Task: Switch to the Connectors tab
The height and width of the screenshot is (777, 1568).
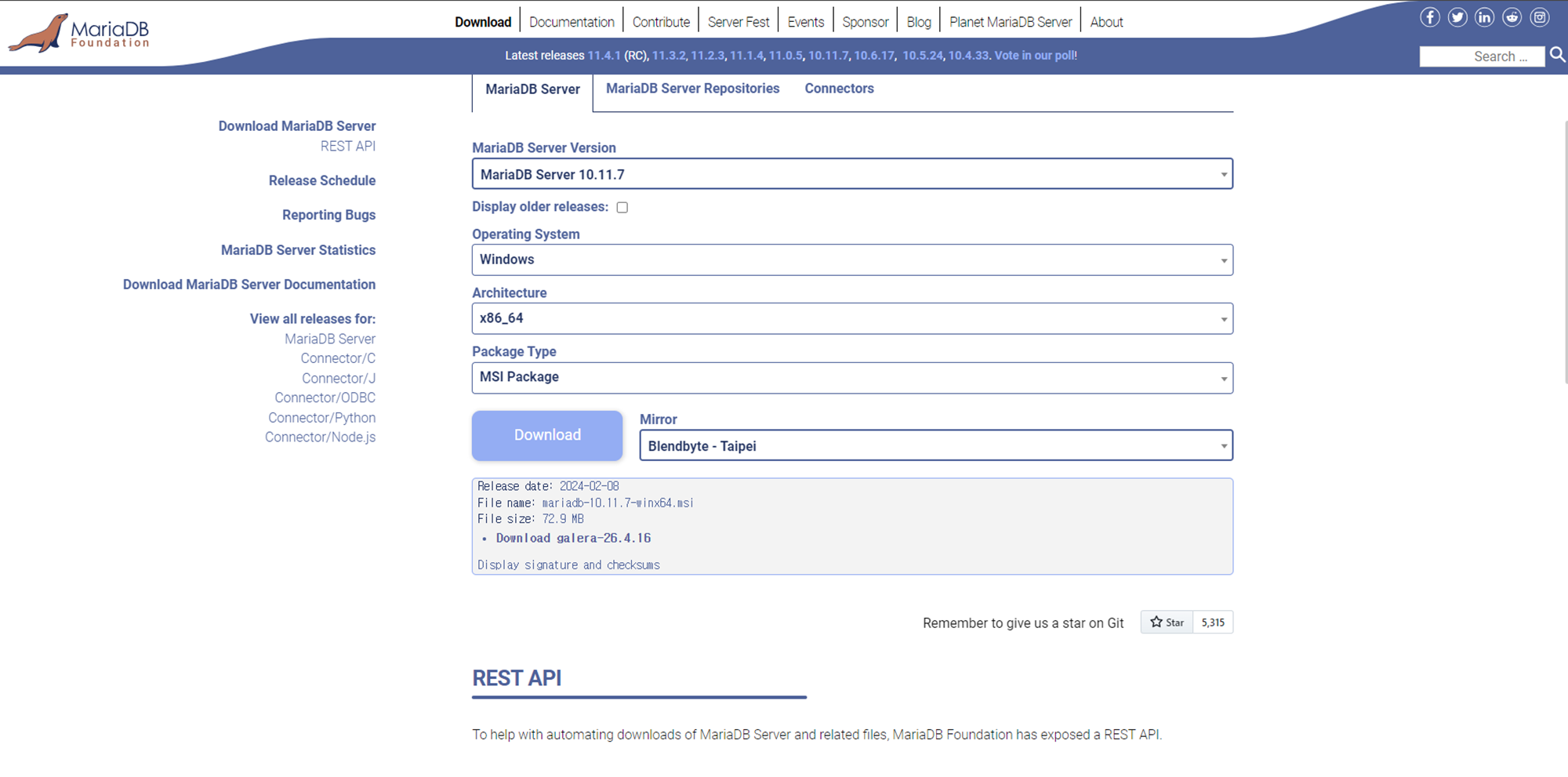Action: pyautogui.click(x=839, y=89)
